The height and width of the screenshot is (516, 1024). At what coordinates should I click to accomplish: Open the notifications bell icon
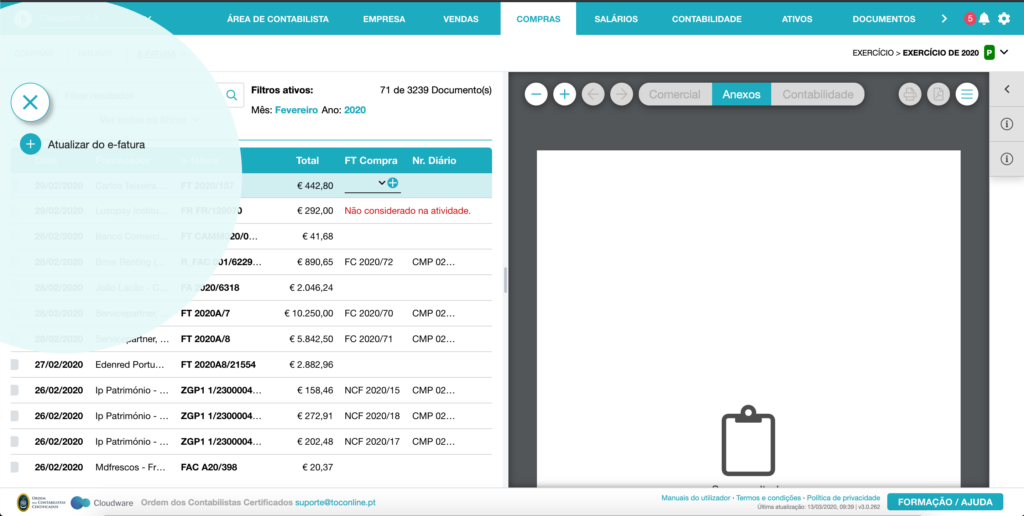[x=984, y=19]
